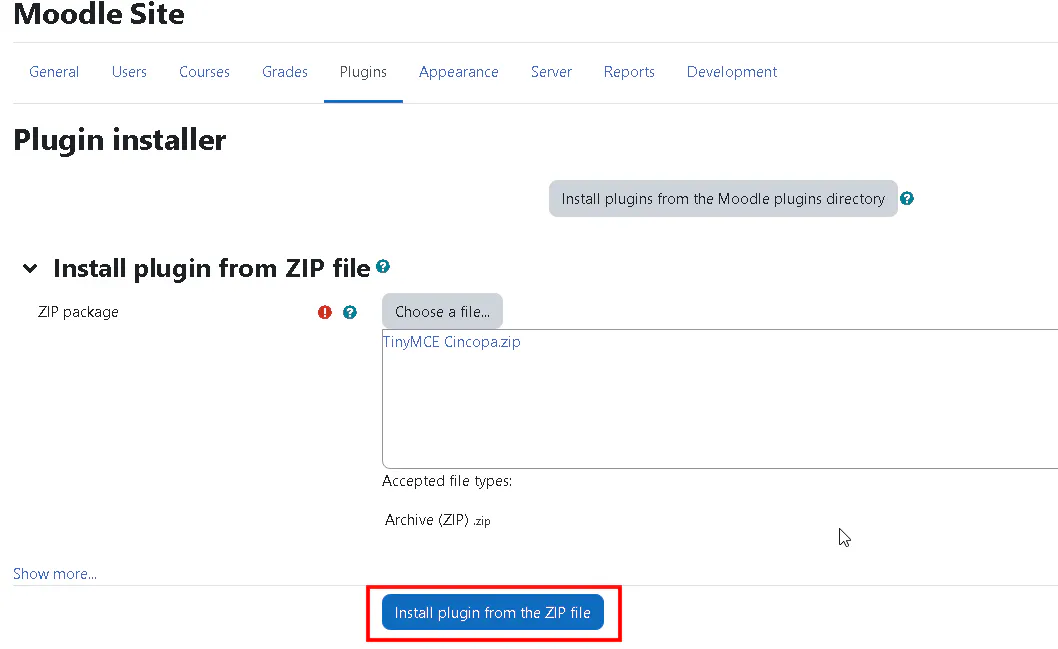Go to the Grades tab

tap(285, 72)
